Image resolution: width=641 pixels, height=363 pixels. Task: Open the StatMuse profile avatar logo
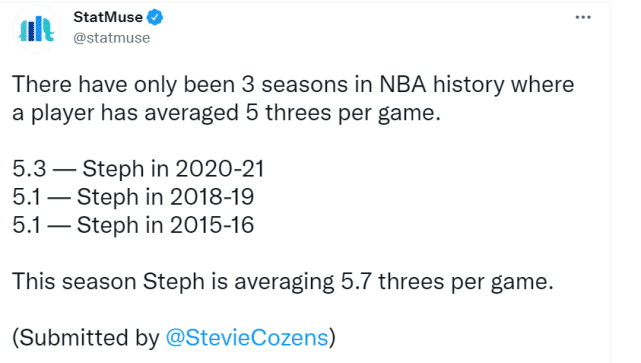pos(36,29)
